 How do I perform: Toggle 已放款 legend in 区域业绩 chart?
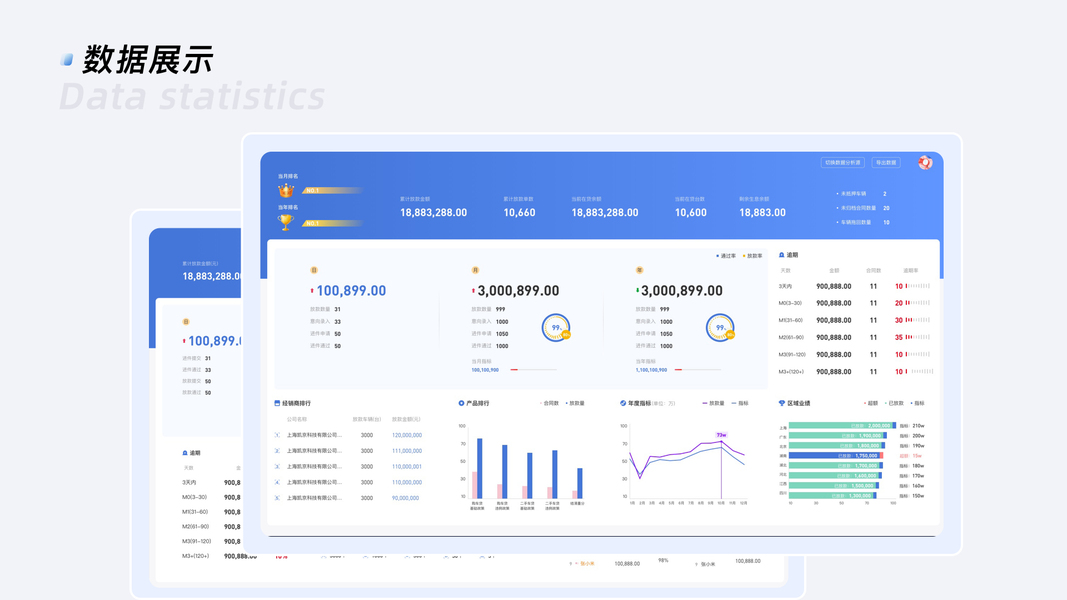point(894,403)
